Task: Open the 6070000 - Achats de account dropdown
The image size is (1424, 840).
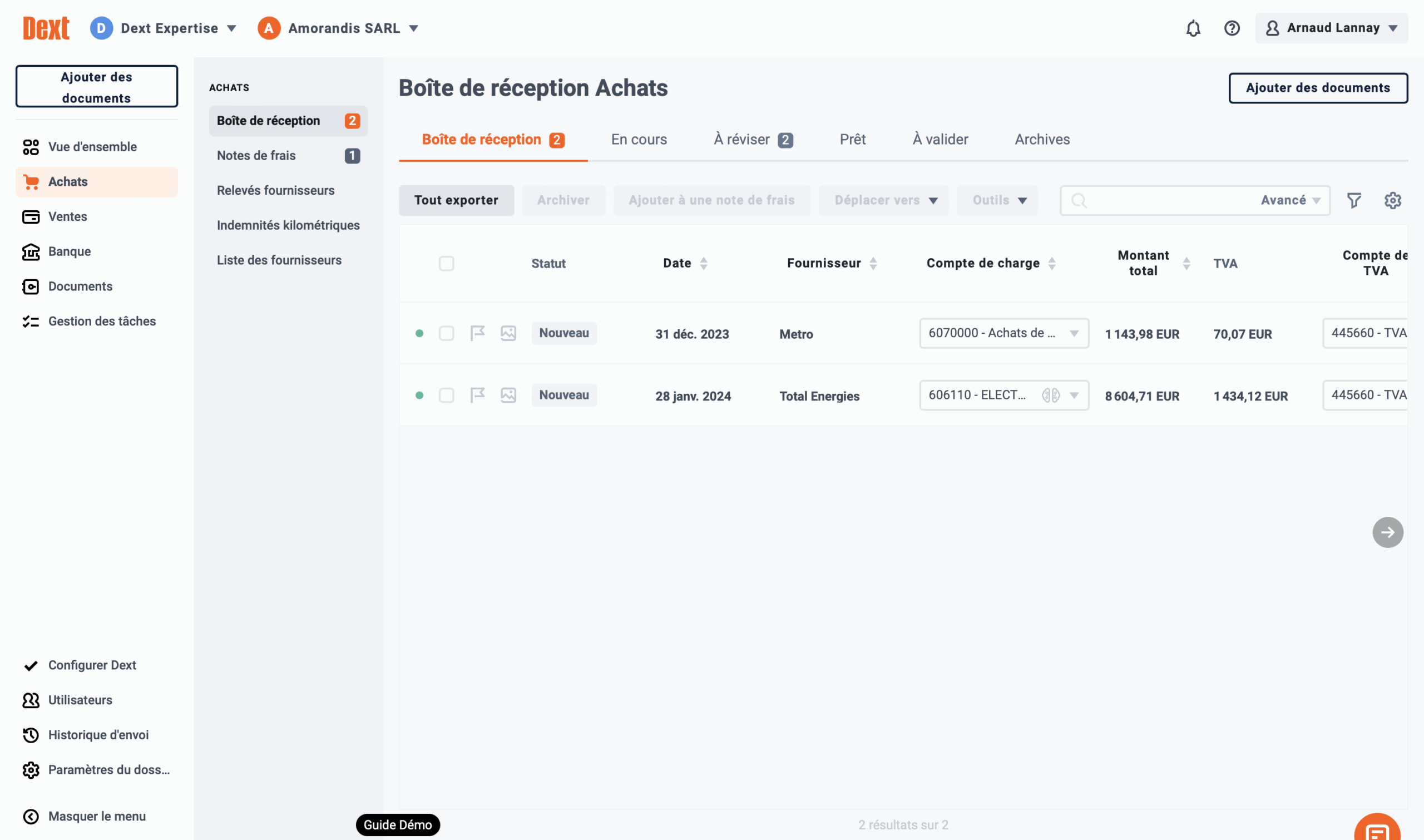Action: point(1003,333)
